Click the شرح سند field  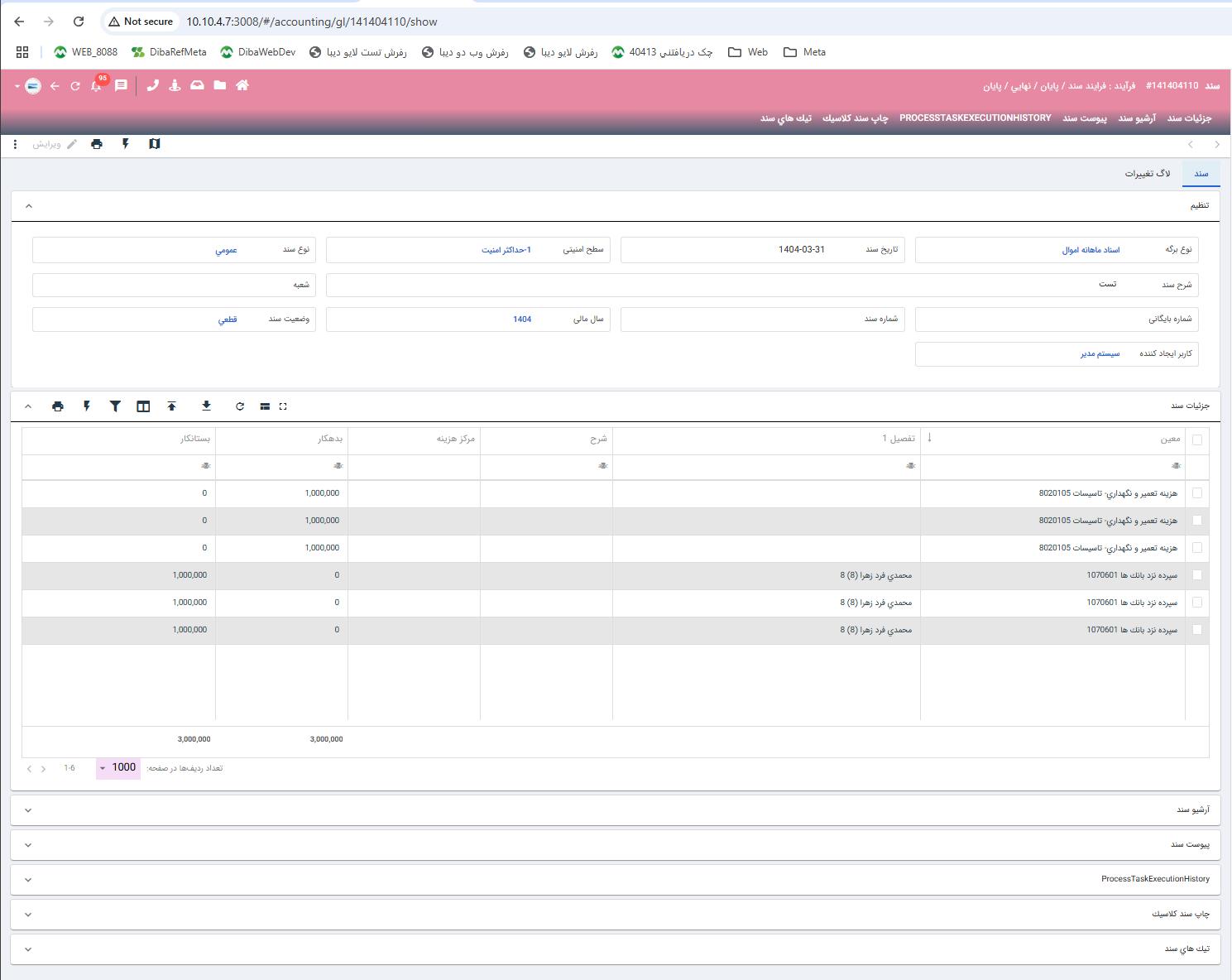[762, 285]
